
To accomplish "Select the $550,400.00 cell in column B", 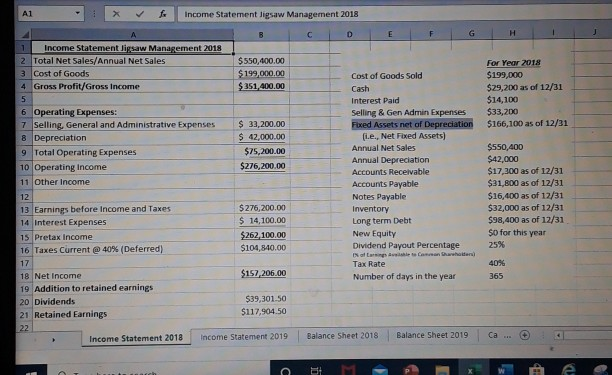I will coord(262,61).
